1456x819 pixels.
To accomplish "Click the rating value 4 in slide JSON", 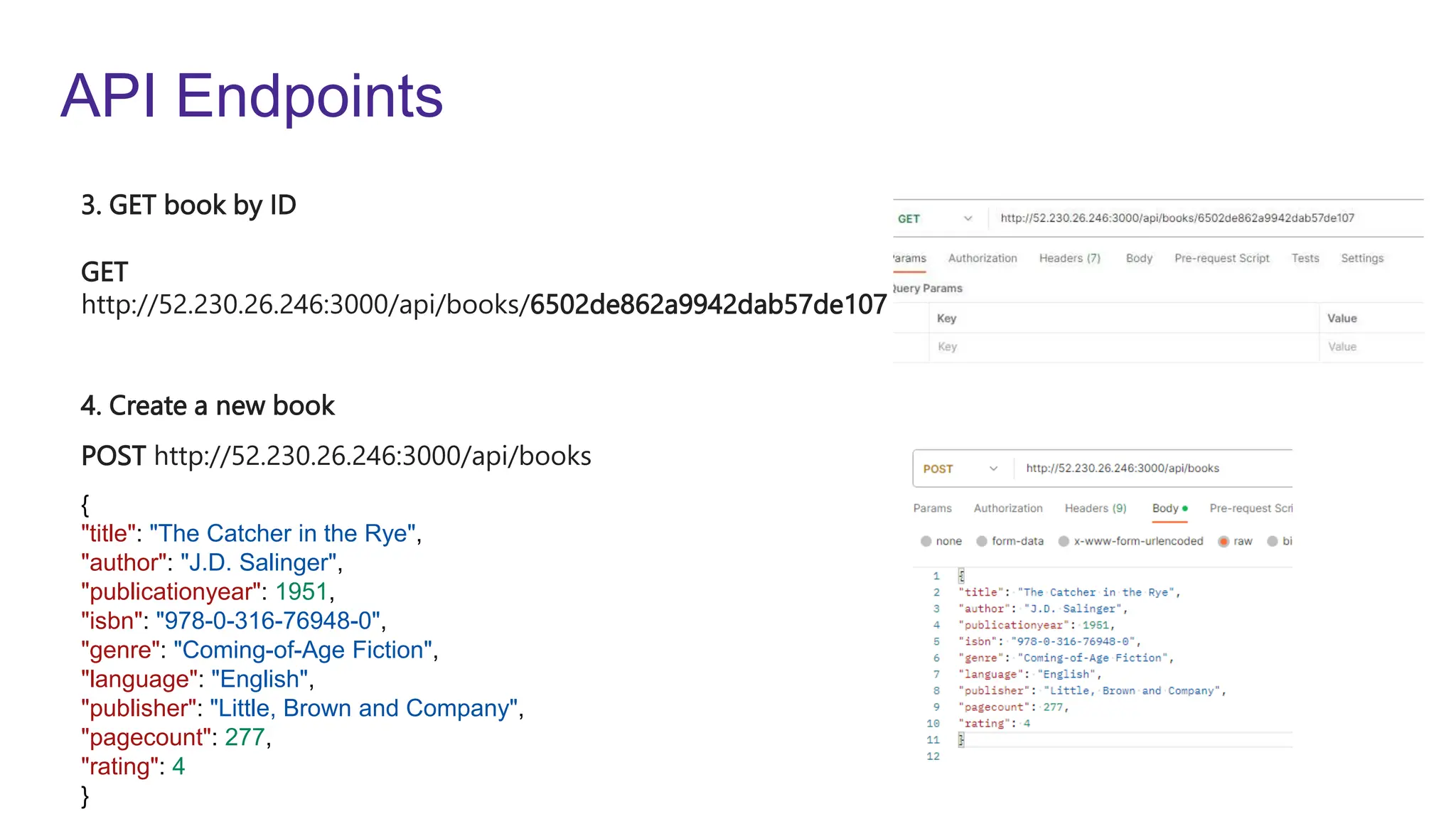I will pyautogui.click(x=178, y=766).
